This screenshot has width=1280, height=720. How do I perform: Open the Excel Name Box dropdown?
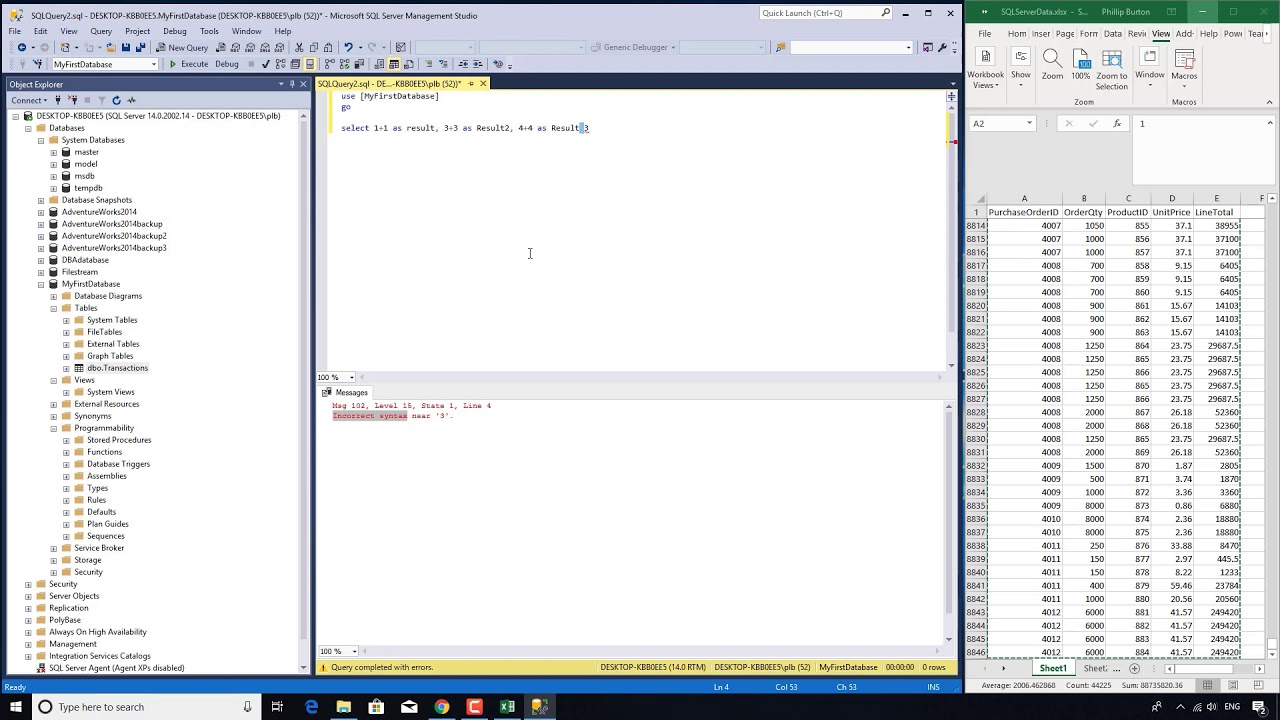[1029, 123]
